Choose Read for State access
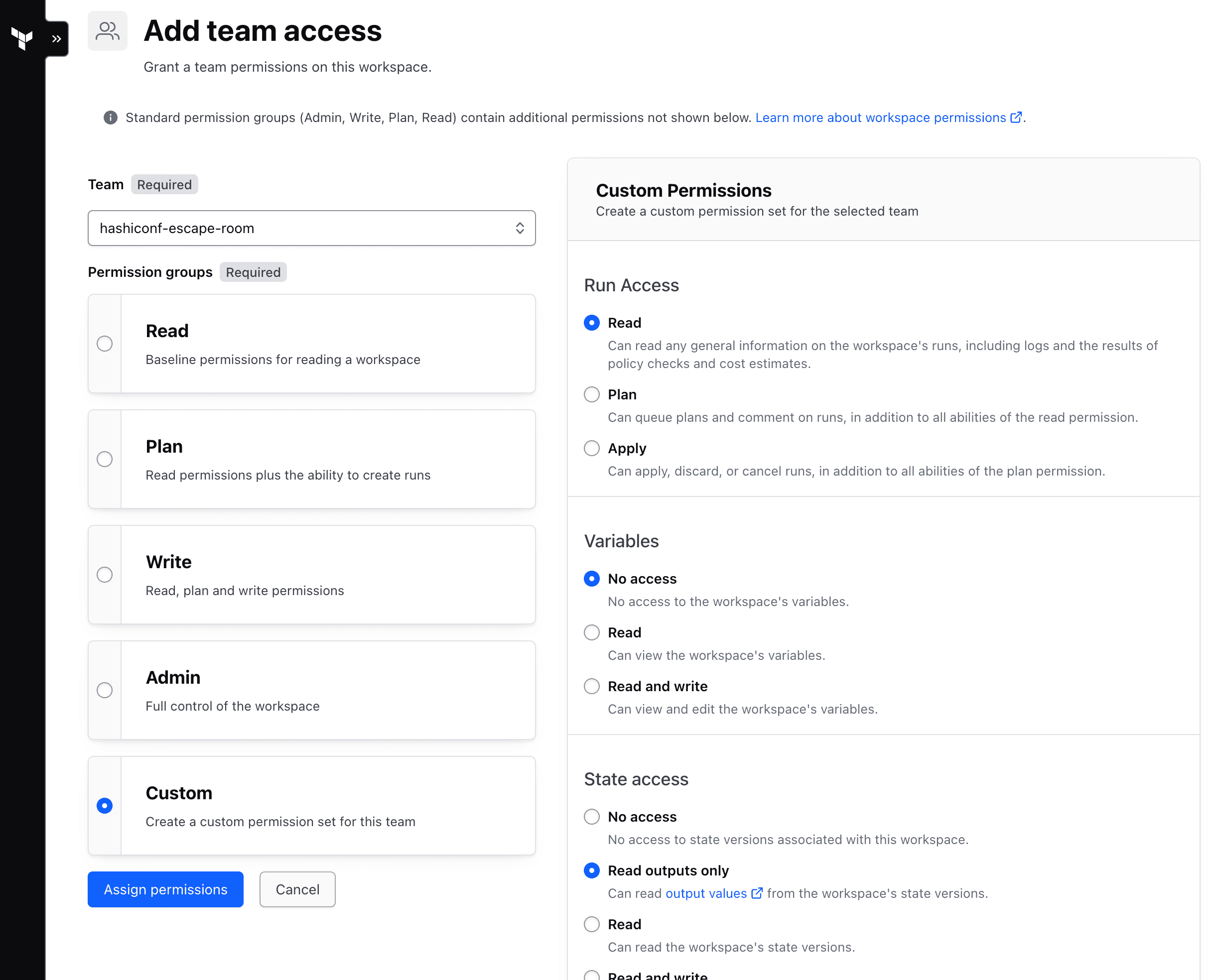Screen dimensions: 1214x980 [591, 924]
